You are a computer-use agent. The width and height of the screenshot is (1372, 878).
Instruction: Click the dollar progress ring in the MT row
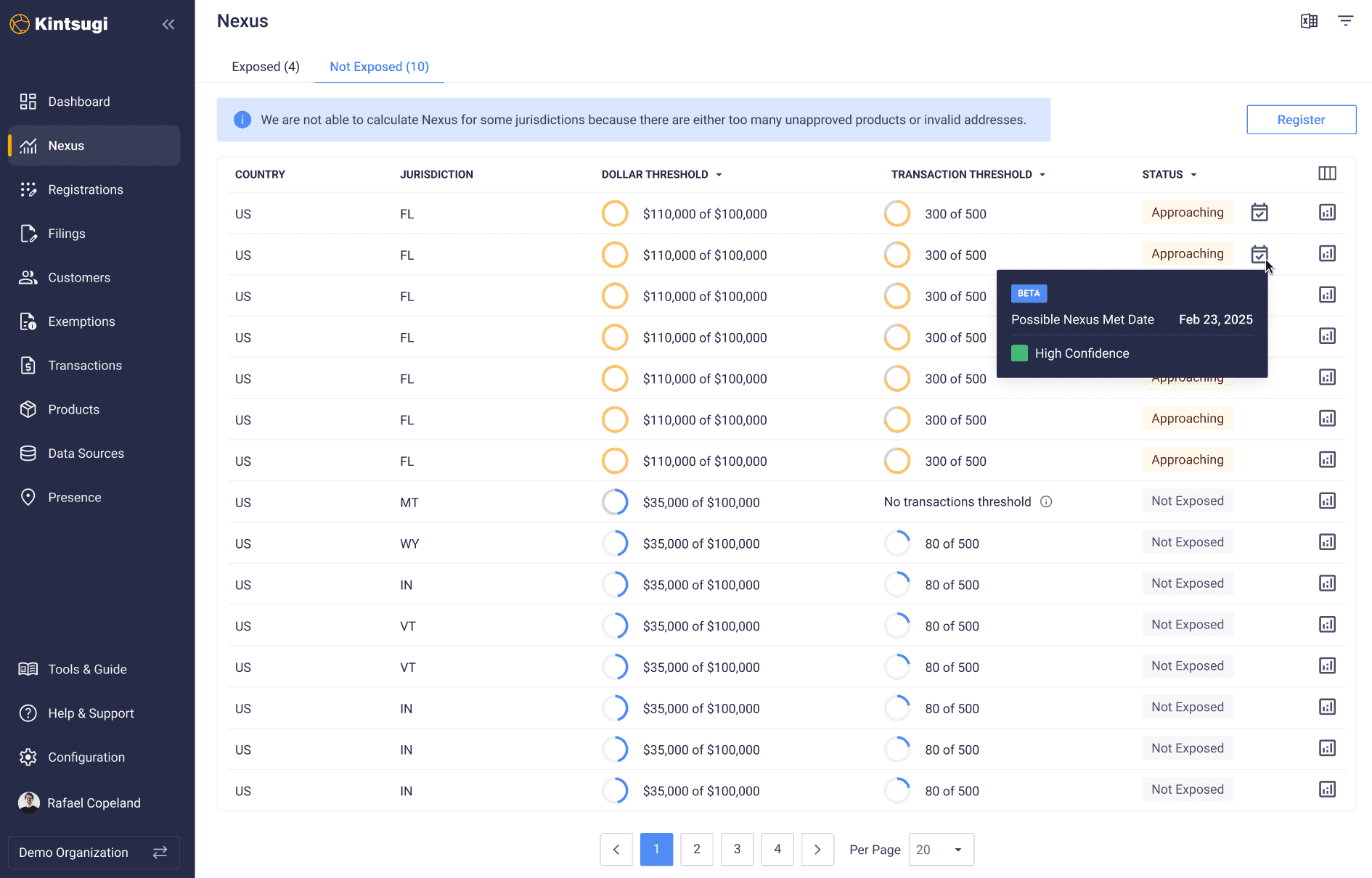pos(615,502)
